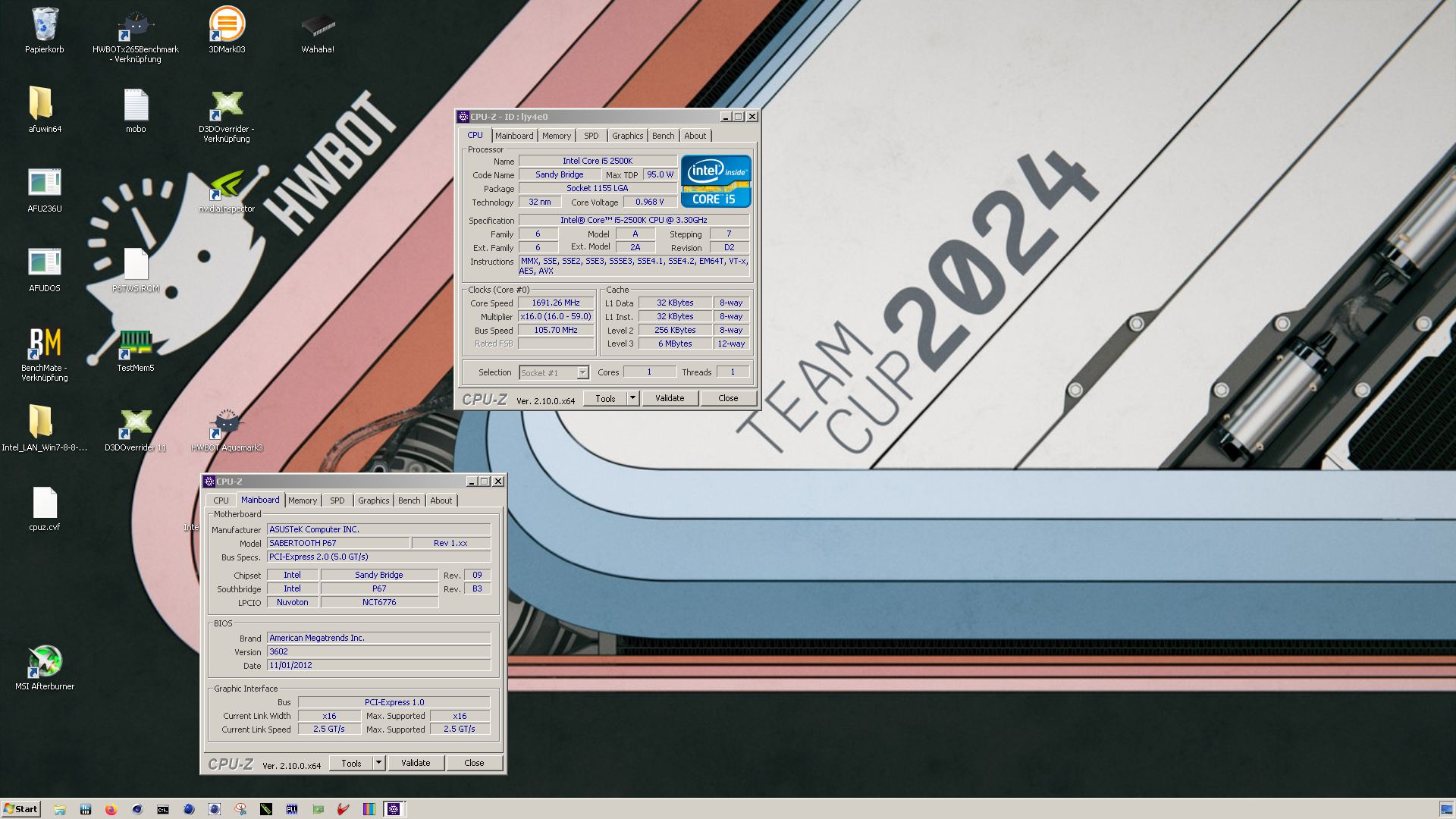Switch to Mainboard tab in CPU-Z ID window
The height and width of the screenshot is (819, 1456).
[x=514, y=136]
